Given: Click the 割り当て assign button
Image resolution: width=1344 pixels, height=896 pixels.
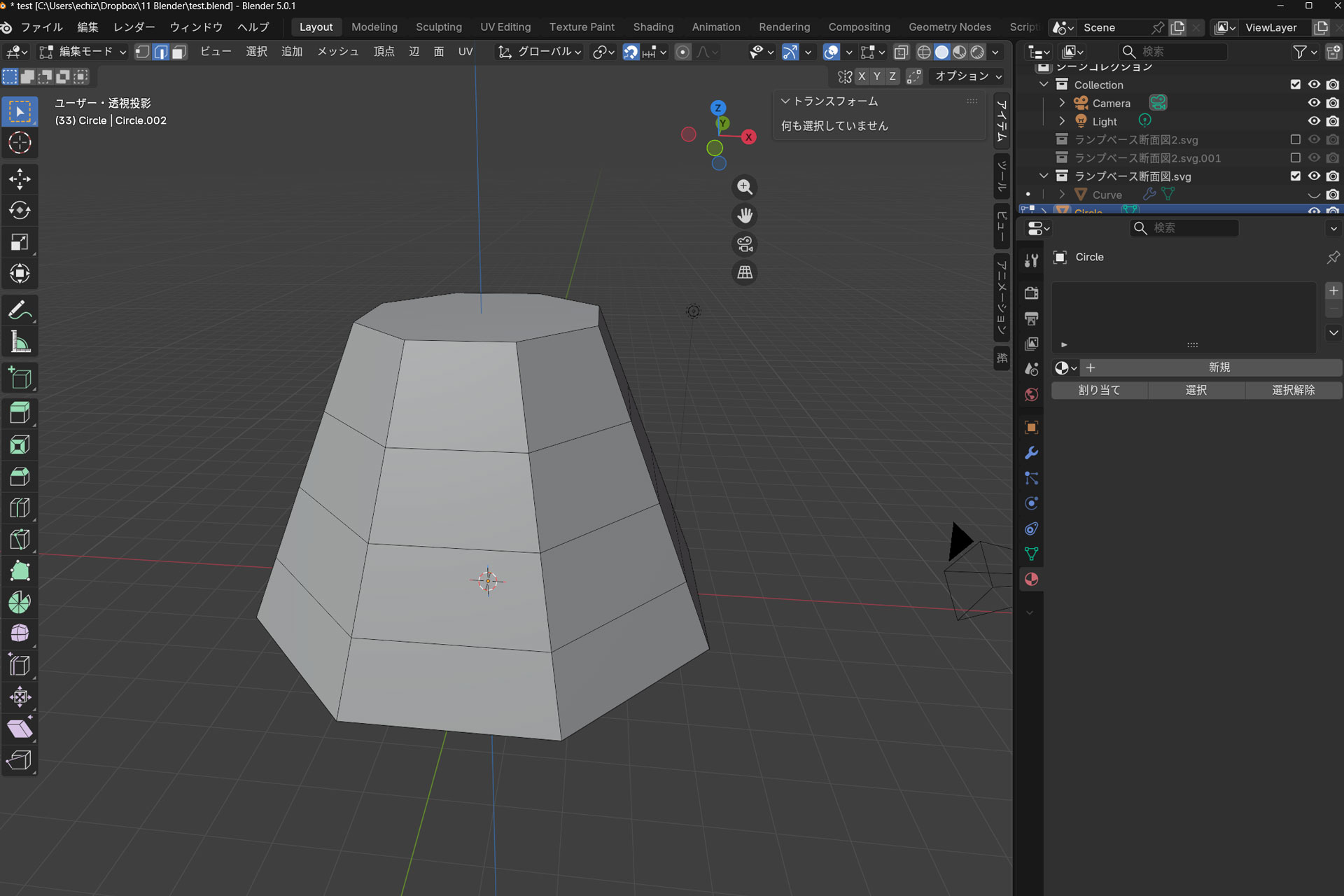Looking at the screenshot, I should click(x=1099, y=390).
